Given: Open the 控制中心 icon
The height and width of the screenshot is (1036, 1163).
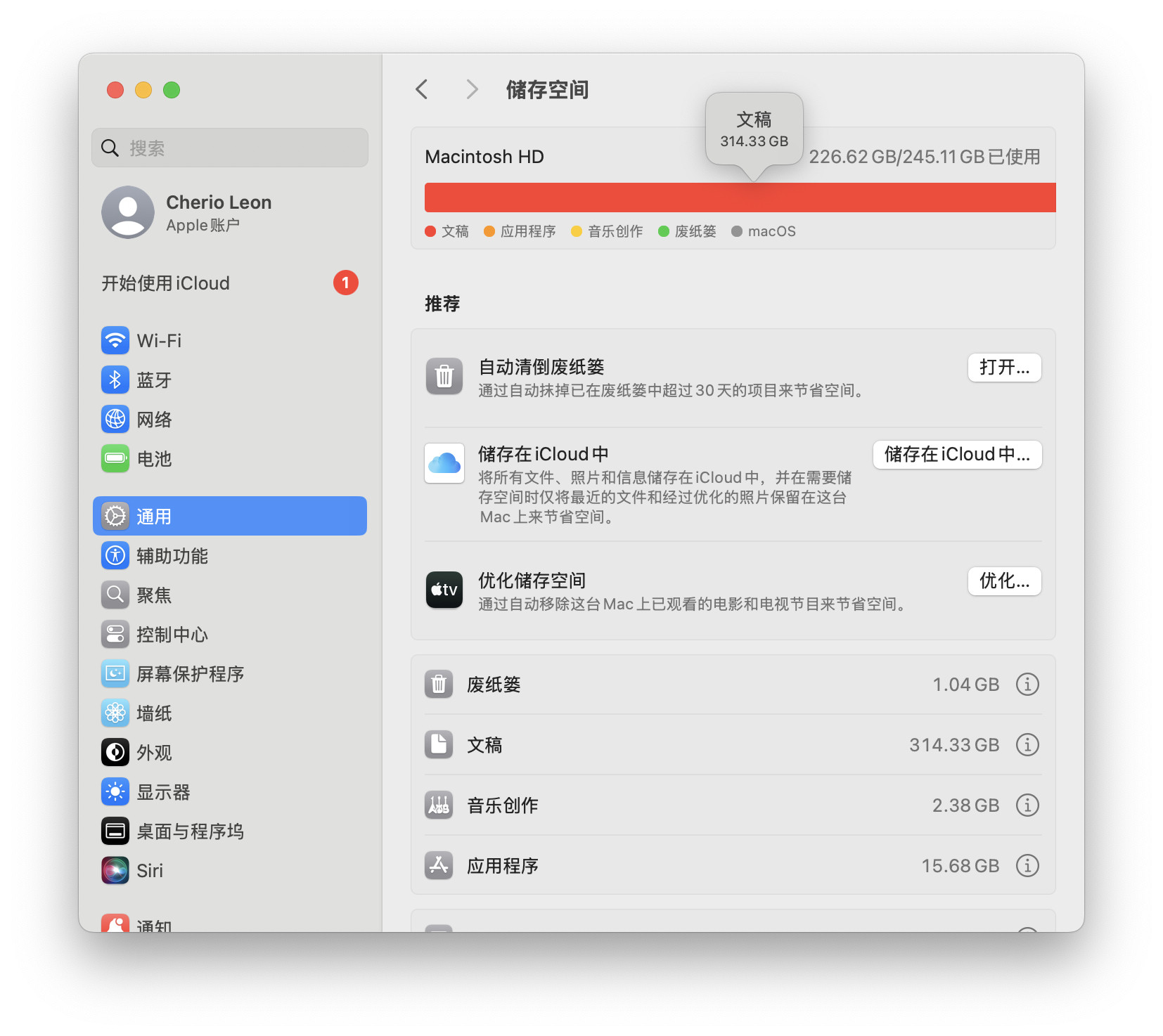Looking at the screenshot, I should (115, 635).
